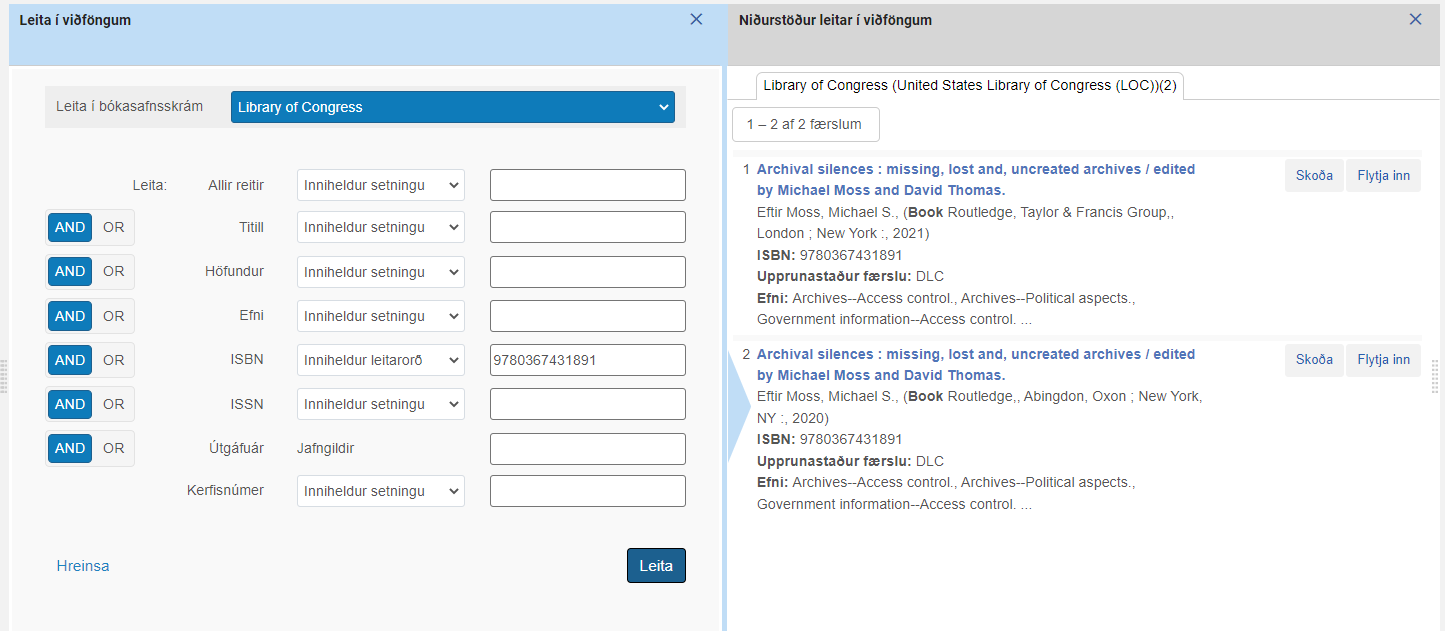Viewport: 1445px width, 631px height.
Task: Open the Library of Congress catalog dropdown
Action: pos(453,107)
